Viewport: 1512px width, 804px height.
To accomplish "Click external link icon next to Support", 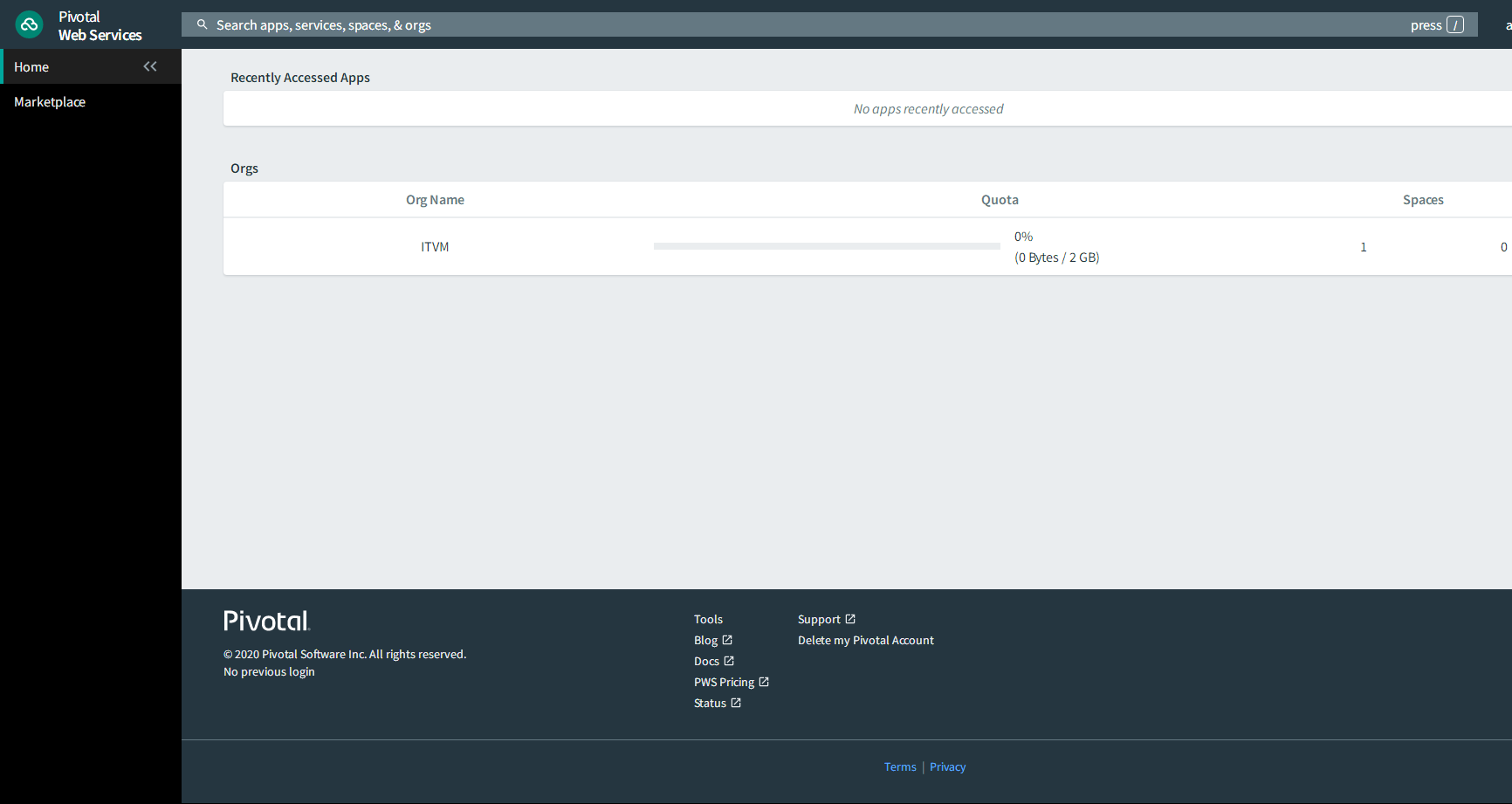I will click(850, 619).
